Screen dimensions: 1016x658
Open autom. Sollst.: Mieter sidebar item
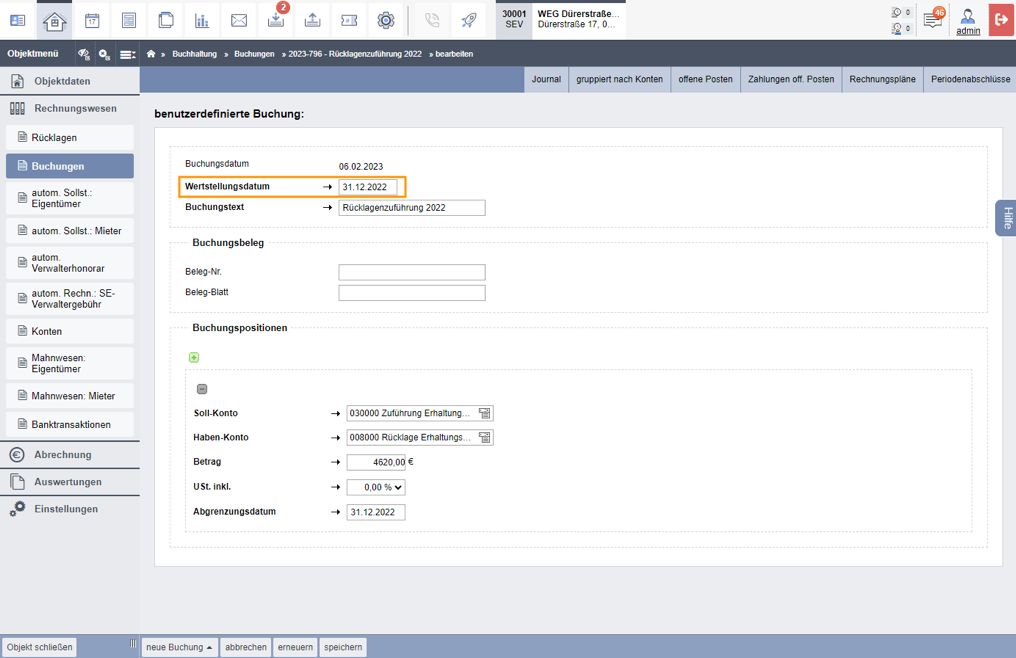(70, 231)
